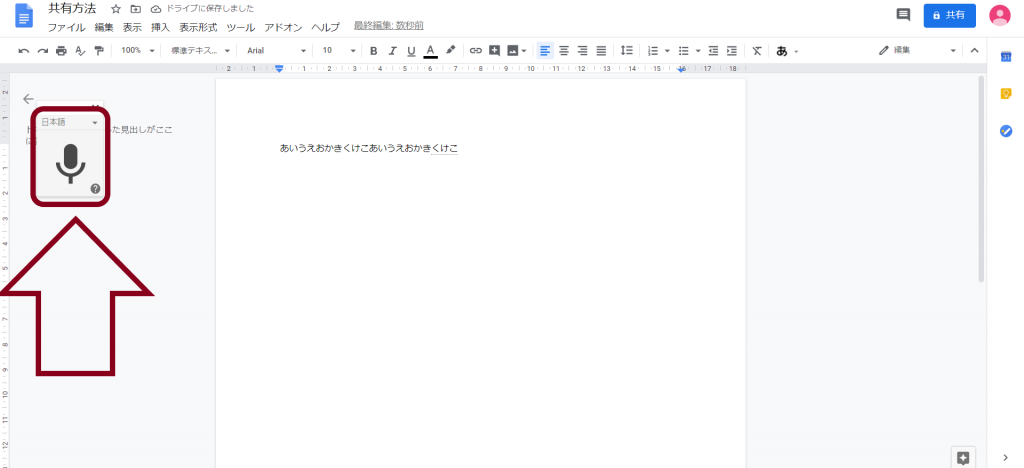This screenshot has width=1024, height=468.
Task: Toggle italic formatting
Action: [x=392, y=50]
